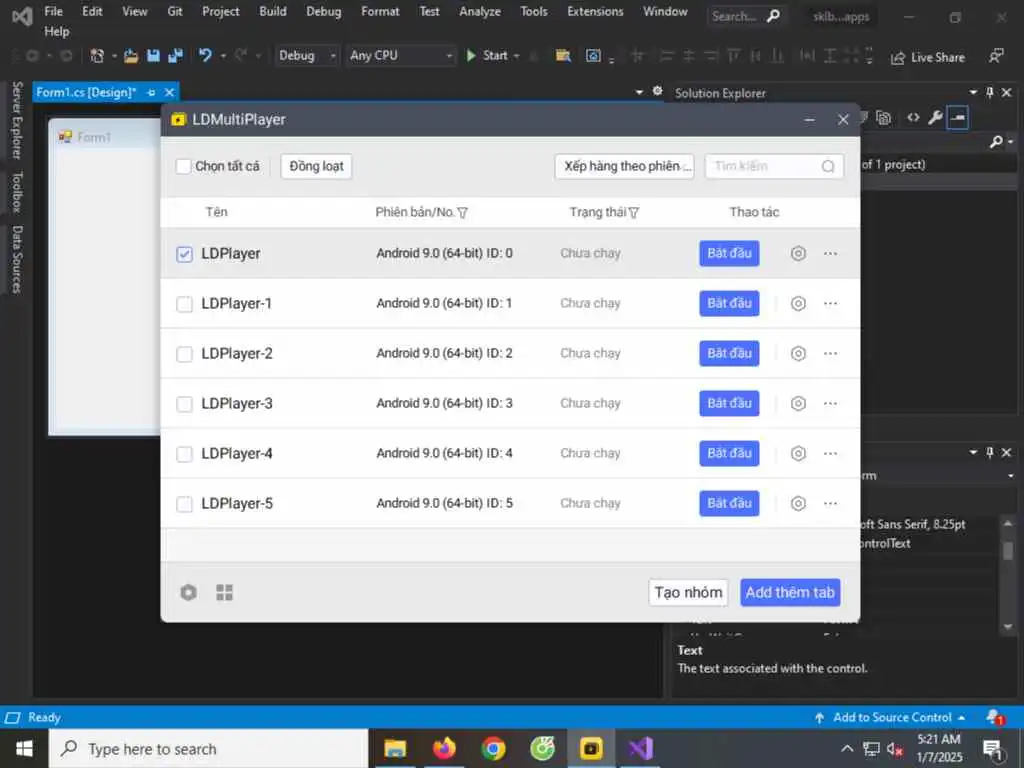Click Save icon in Visual Studio toolbar
This screenshot has height=768, width=1024.
[x=153, y=56]
